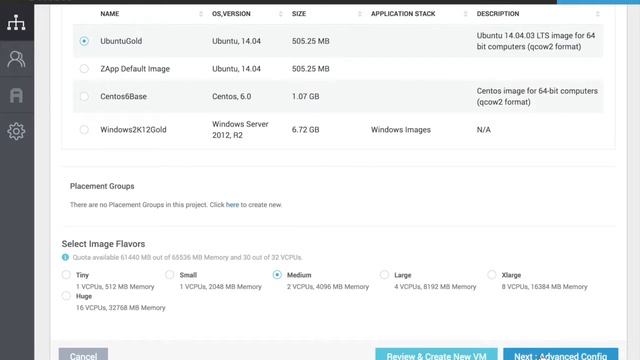This screenshot has height=360, width=640.
Task: Click the 'Windows Images' application stack cell
Action: pyautogui.click(x=401, y=130)
